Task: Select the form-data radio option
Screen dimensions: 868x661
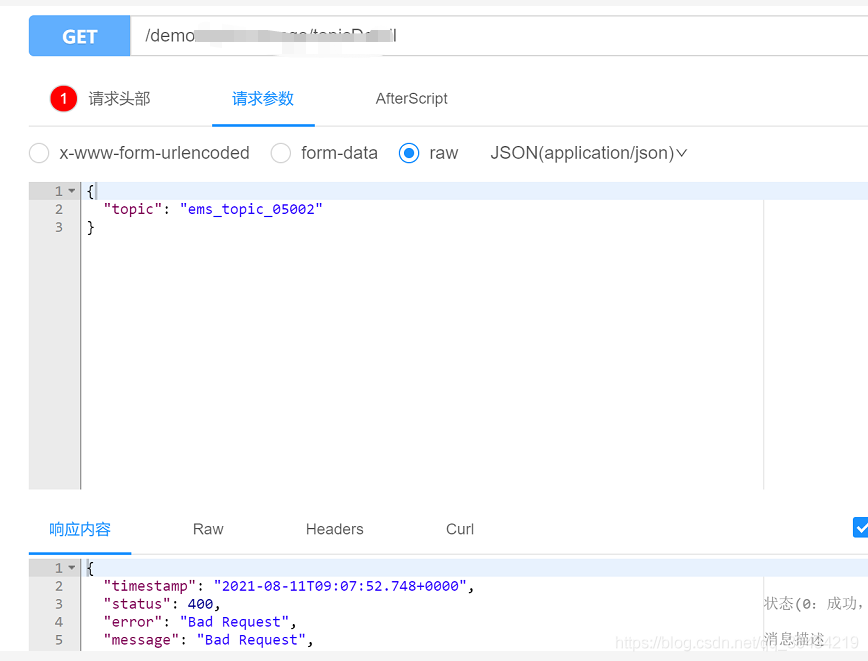Action: pos(281,153)
